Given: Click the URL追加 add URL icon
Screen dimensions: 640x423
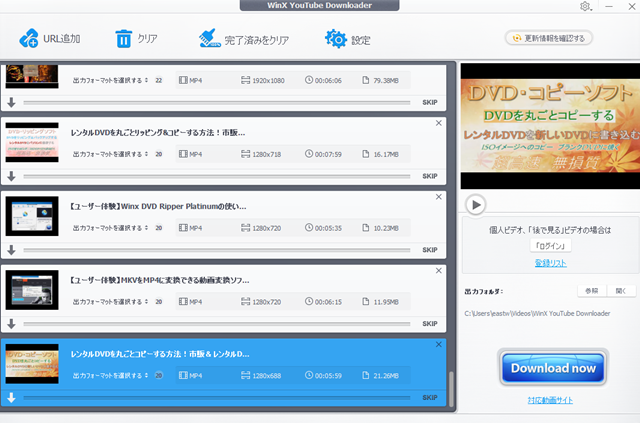Looking at the screenshot, I should coord(29,38).
